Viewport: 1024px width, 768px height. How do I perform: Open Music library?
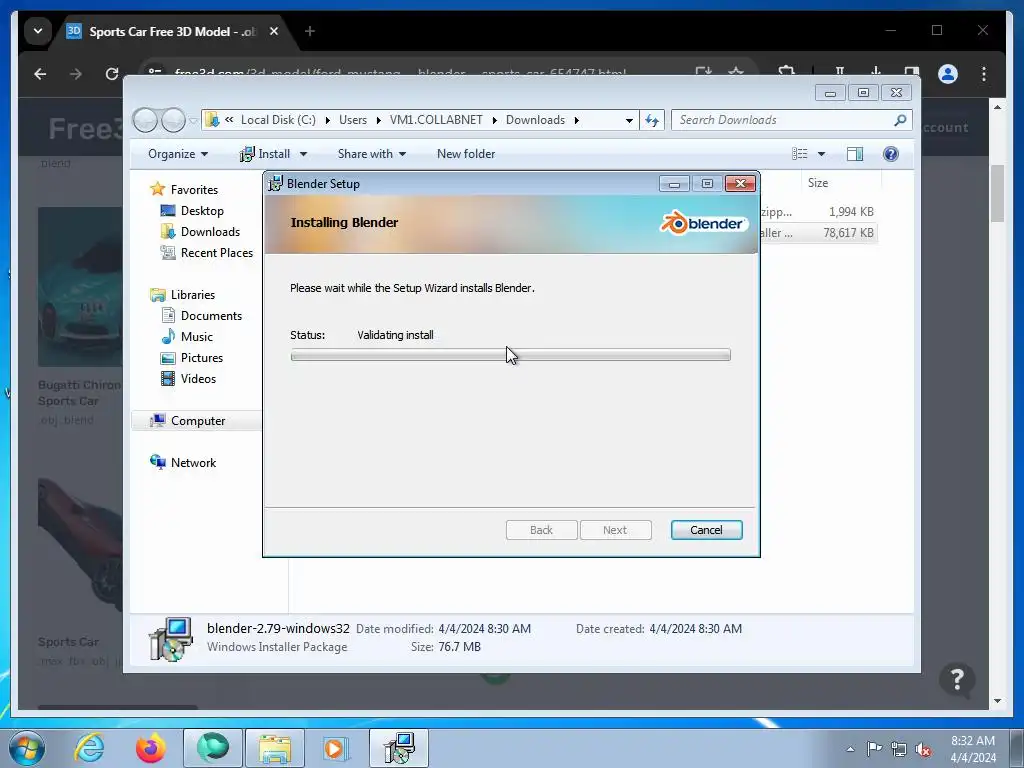pos(197,336)
